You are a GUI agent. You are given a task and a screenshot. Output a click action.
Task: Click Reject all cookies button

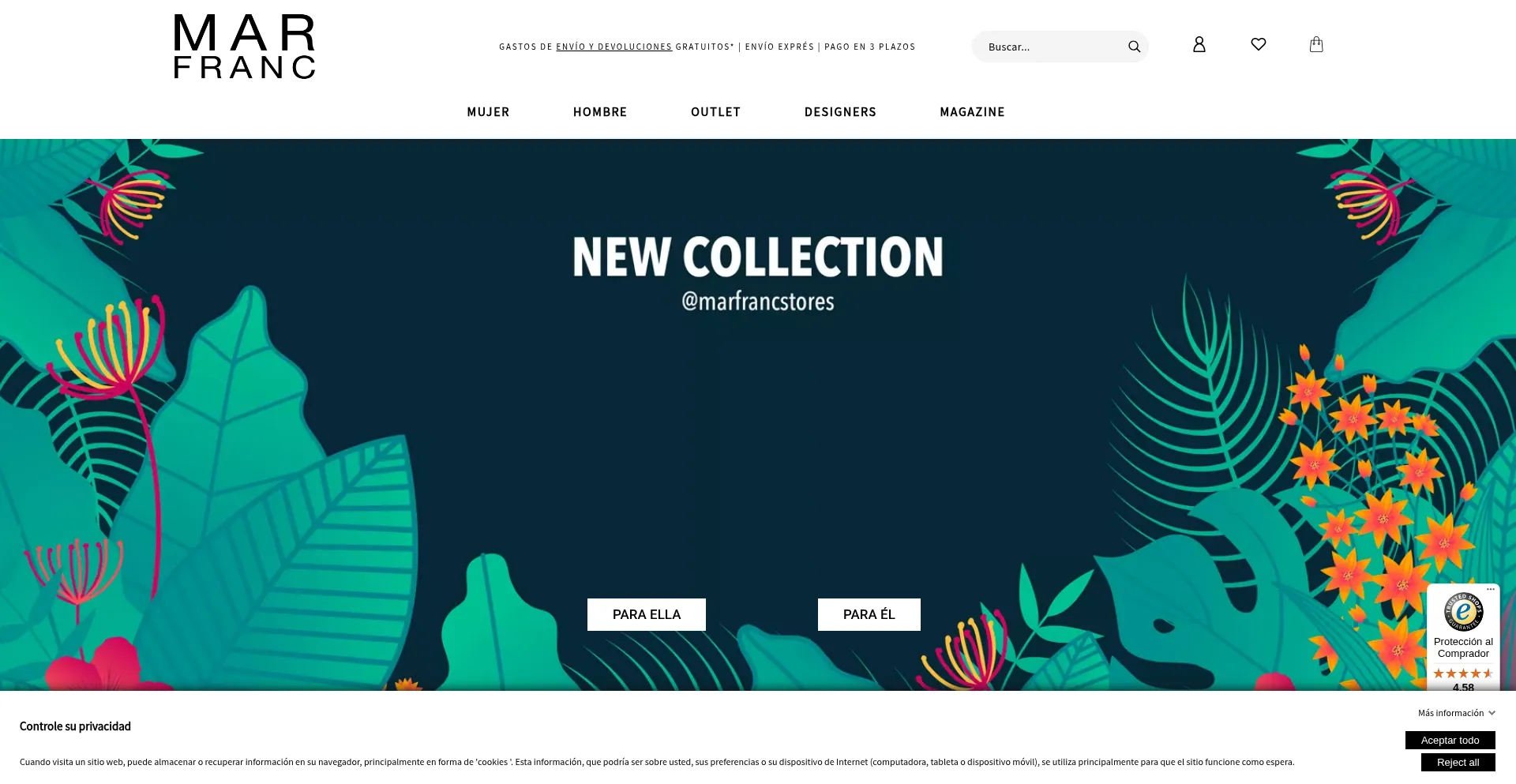click(x=1458, y=763)
